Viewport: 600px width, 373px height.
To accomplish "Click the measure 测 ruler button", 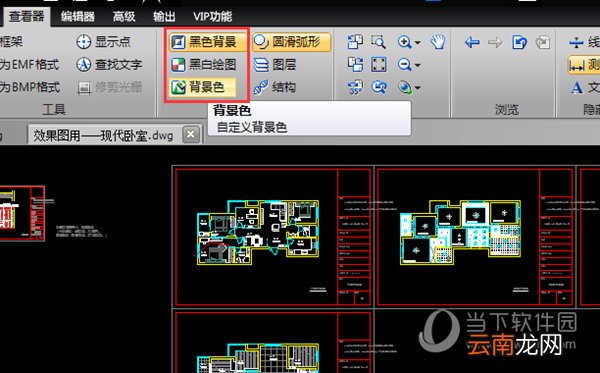I will click(584, 65).
